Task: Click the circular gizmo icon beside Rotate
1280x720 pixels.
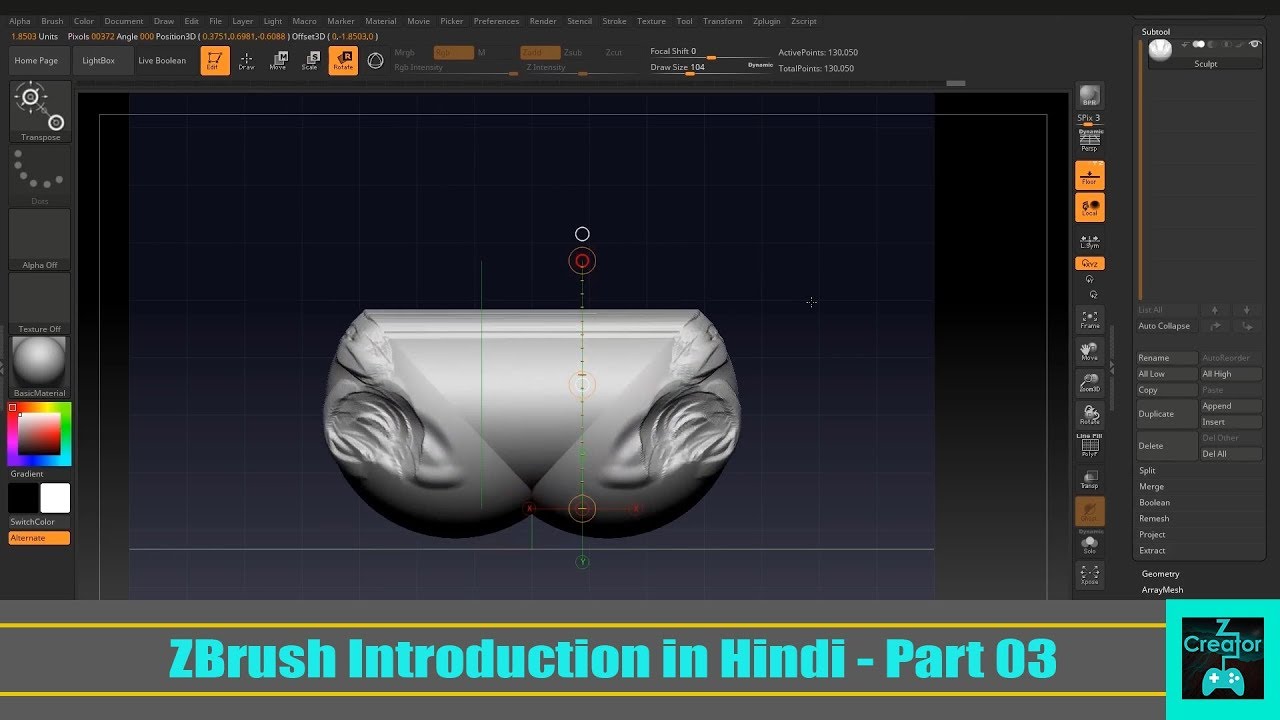Action: (375, 61)
